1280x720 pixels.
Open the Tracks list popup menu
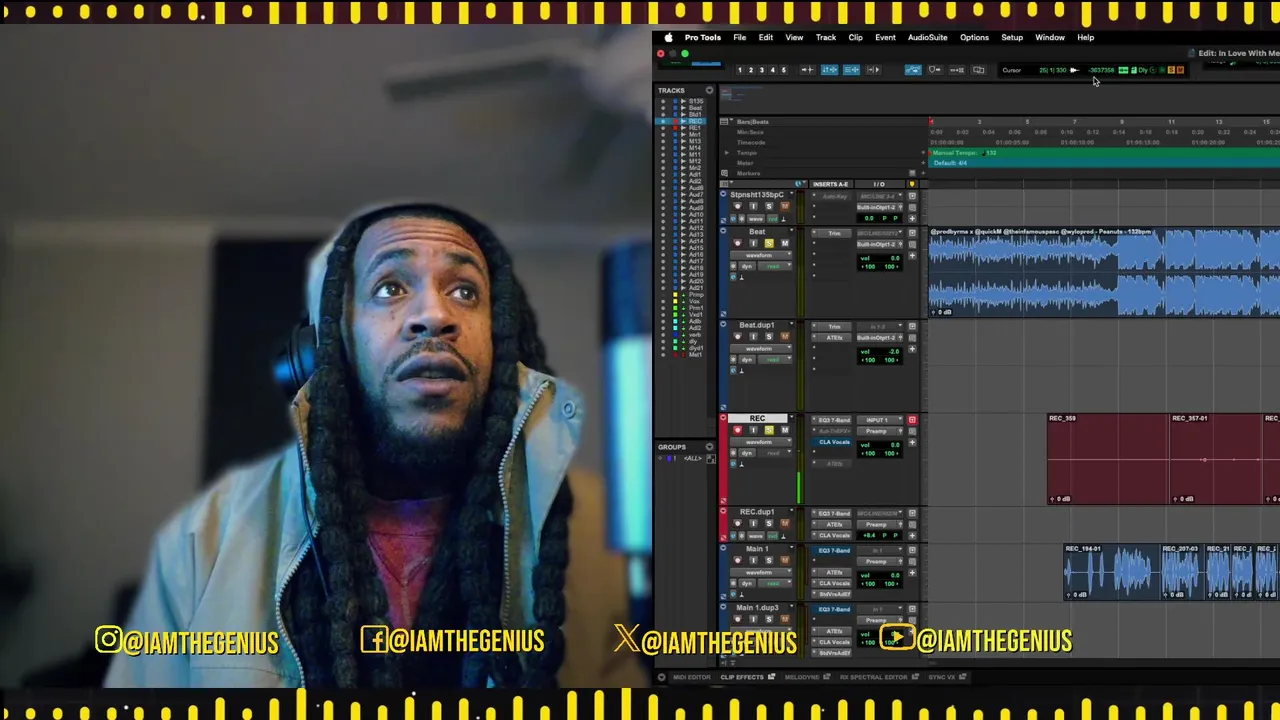[709, 90]
